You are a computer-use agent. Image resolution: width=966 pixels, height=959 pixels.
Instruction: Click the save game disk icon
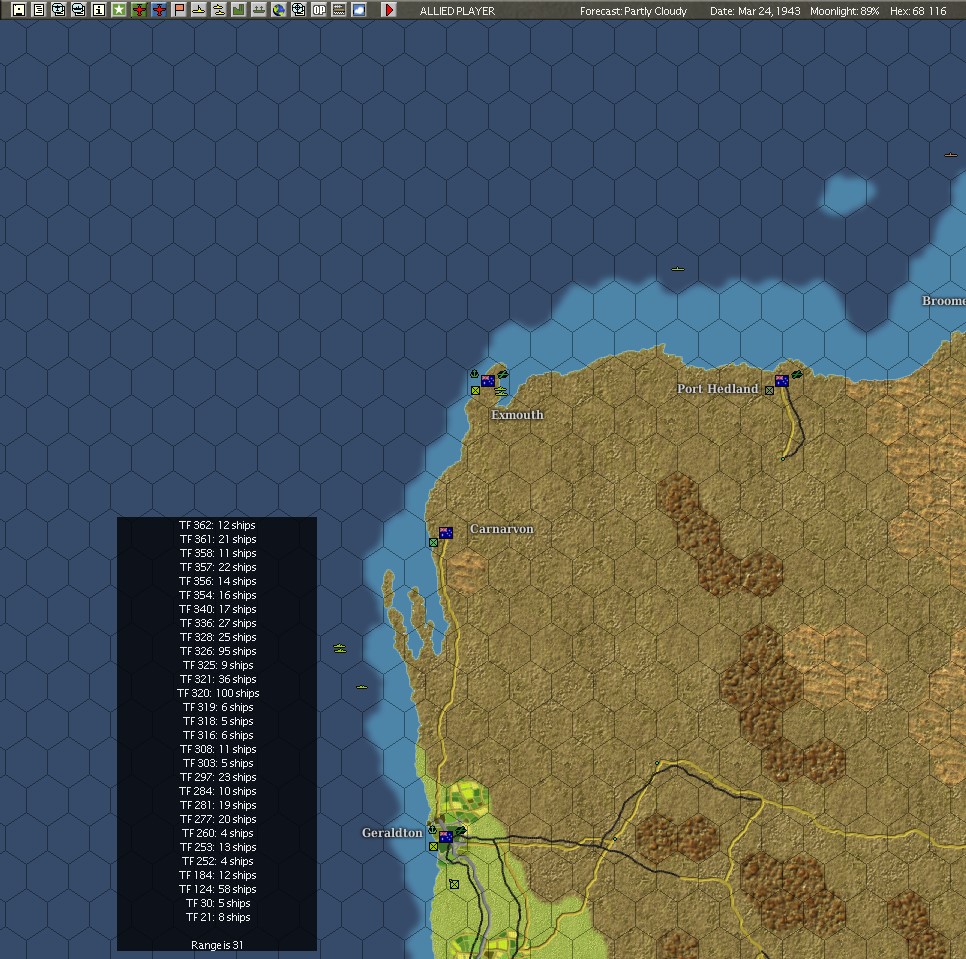pyautogui.click(x=18, y=10)
